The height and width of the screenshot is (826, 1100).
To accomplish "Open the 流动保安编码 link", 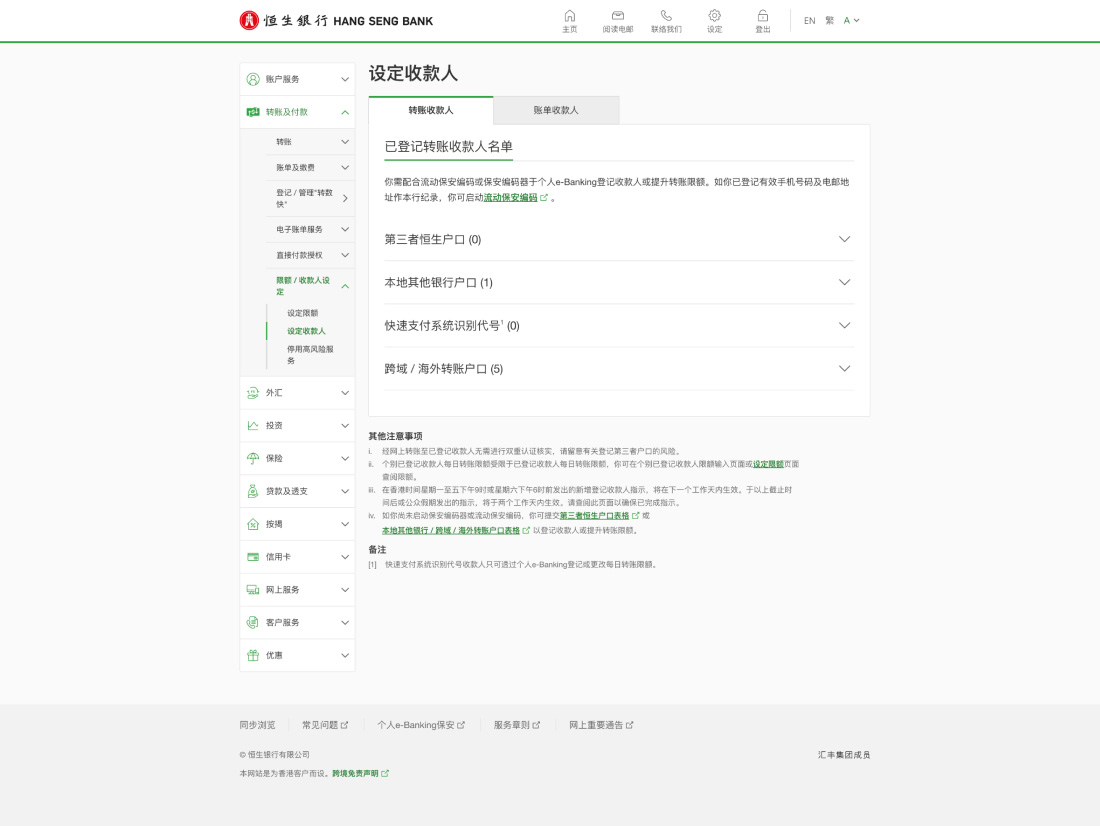I will tap(511, 198).
